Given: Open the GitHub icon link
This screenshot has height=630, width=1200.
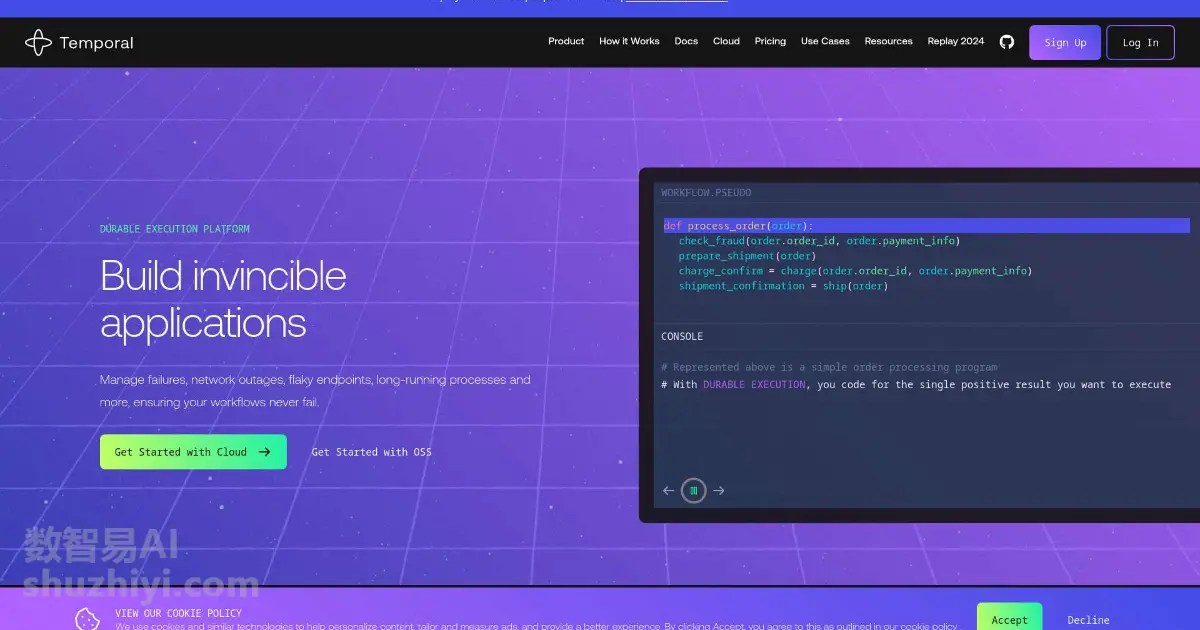Looking at the screenshot, I should [x=1007, y=42].
